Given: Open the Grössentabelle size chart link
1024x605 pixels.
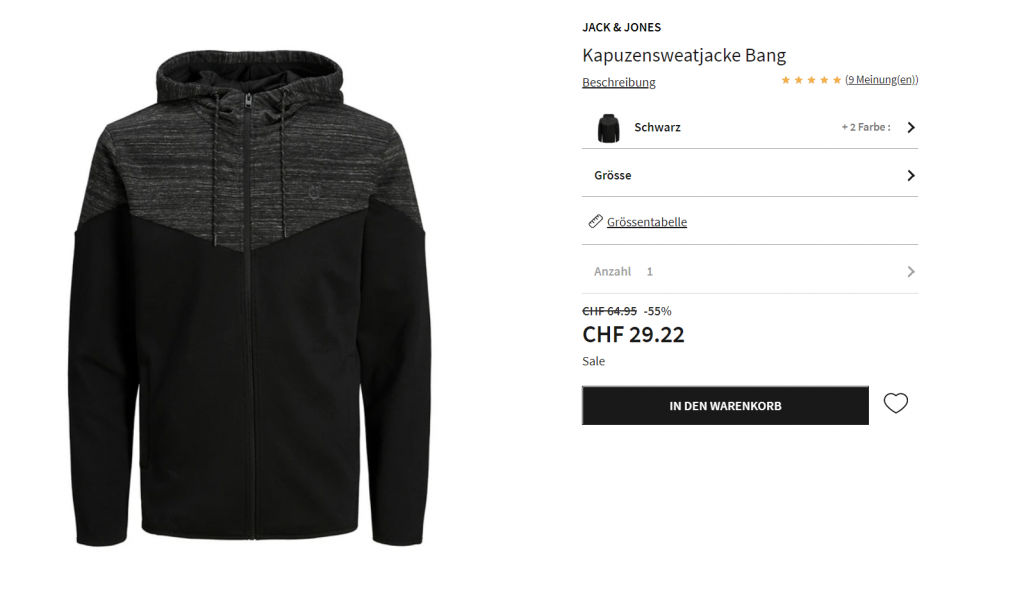Looking at the screenshot, I should (647, 222).
